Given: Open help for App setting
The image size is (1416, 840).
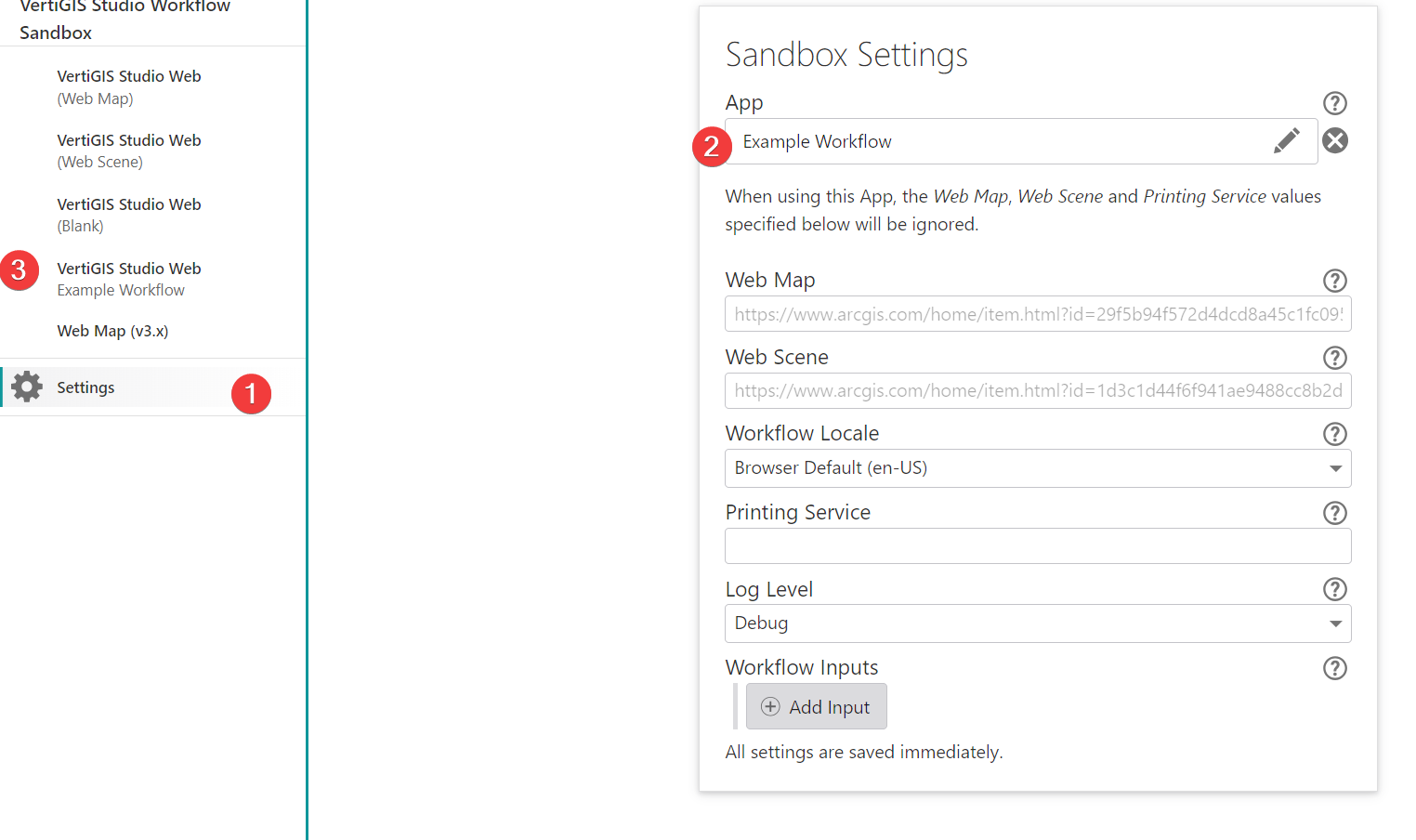Looking at the screenshot, I should pyautogui.click(x=1335, y=103).
